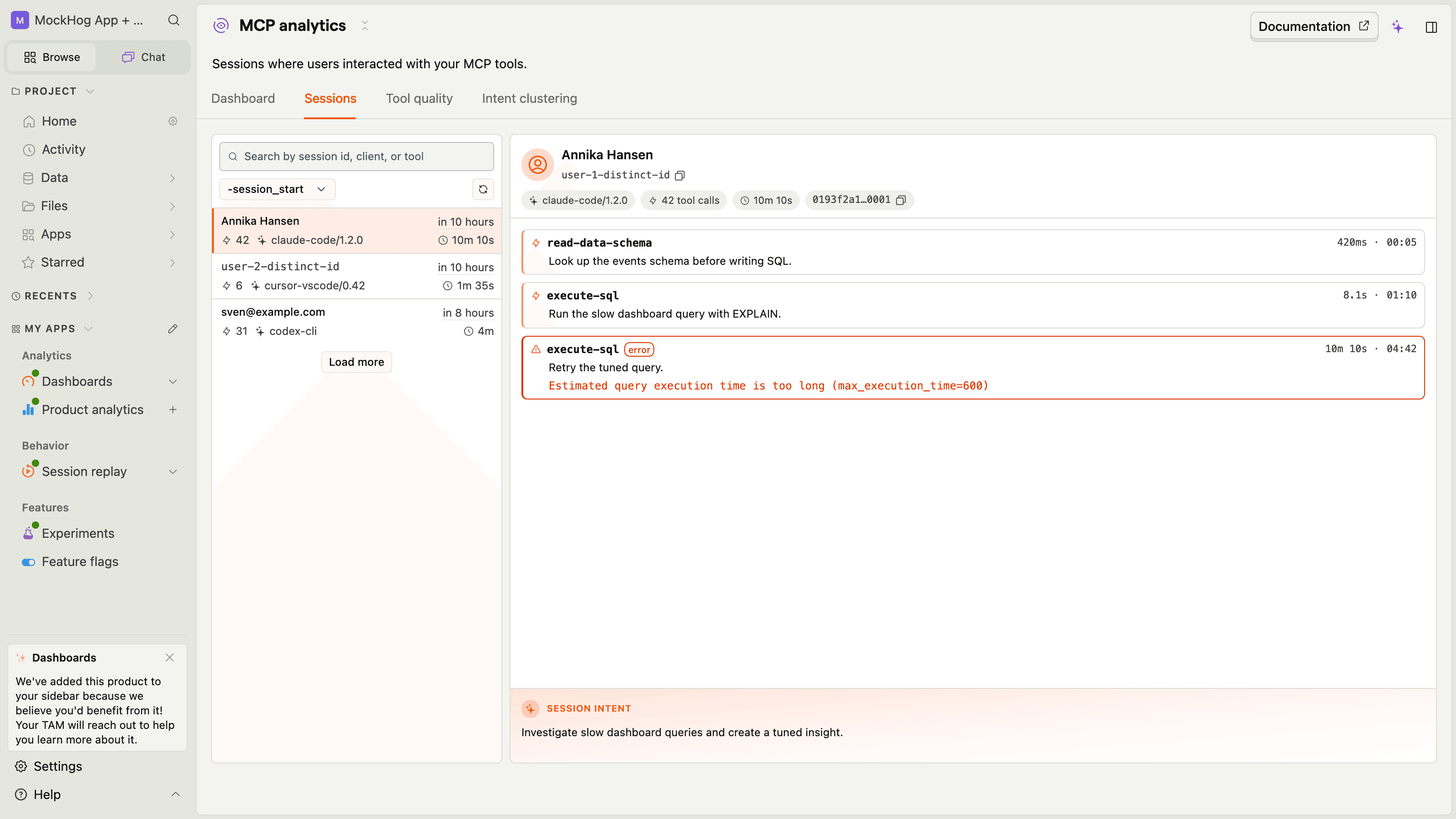Select the Annika Hansen session row
The width and height of the screenshot is (1456, 819).
(x=357, y=231)
